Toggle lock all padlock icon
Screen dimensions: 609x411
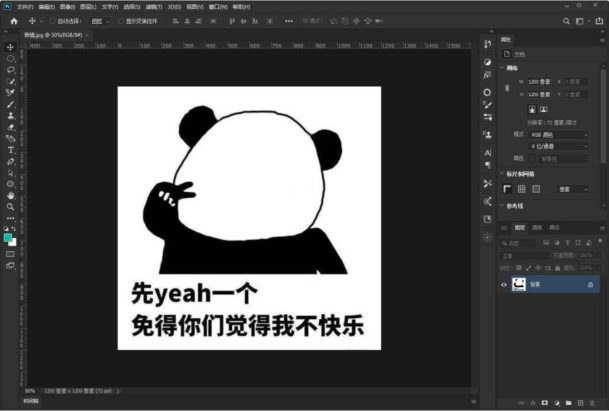(557, 268)
